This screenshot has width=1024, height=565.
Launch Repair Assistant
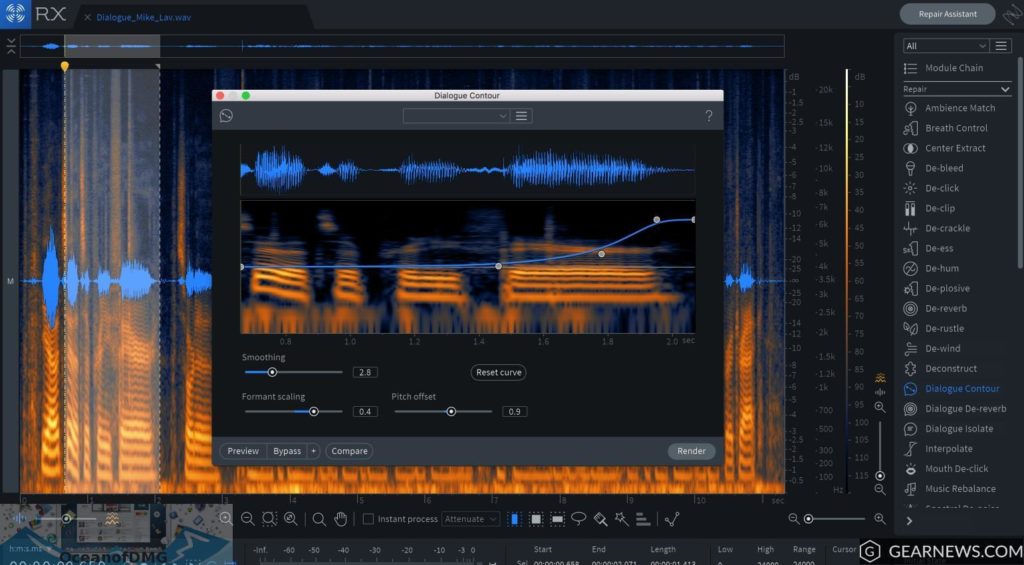(948, 14)
